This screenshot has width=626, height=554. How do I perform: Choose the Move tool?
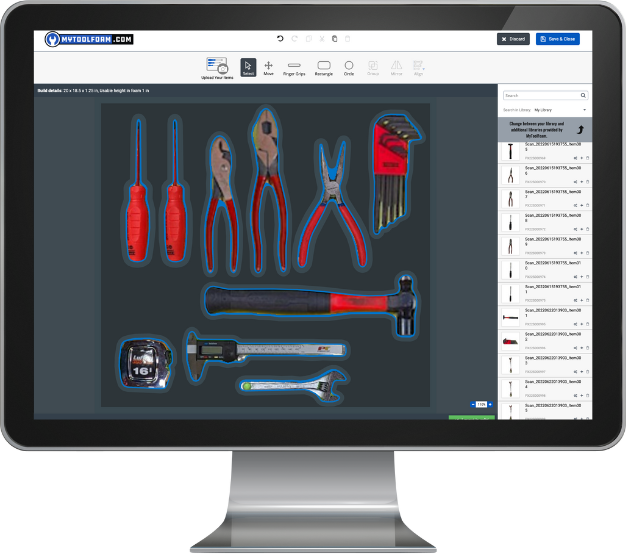pyautogui.click(x=268, y=67)
